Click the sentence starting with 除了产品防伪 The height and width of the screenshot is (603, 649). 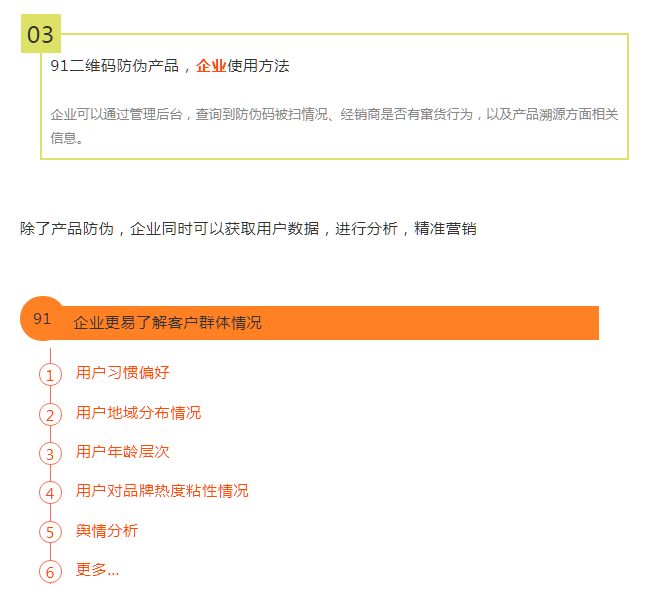click(x=248, y=228)
